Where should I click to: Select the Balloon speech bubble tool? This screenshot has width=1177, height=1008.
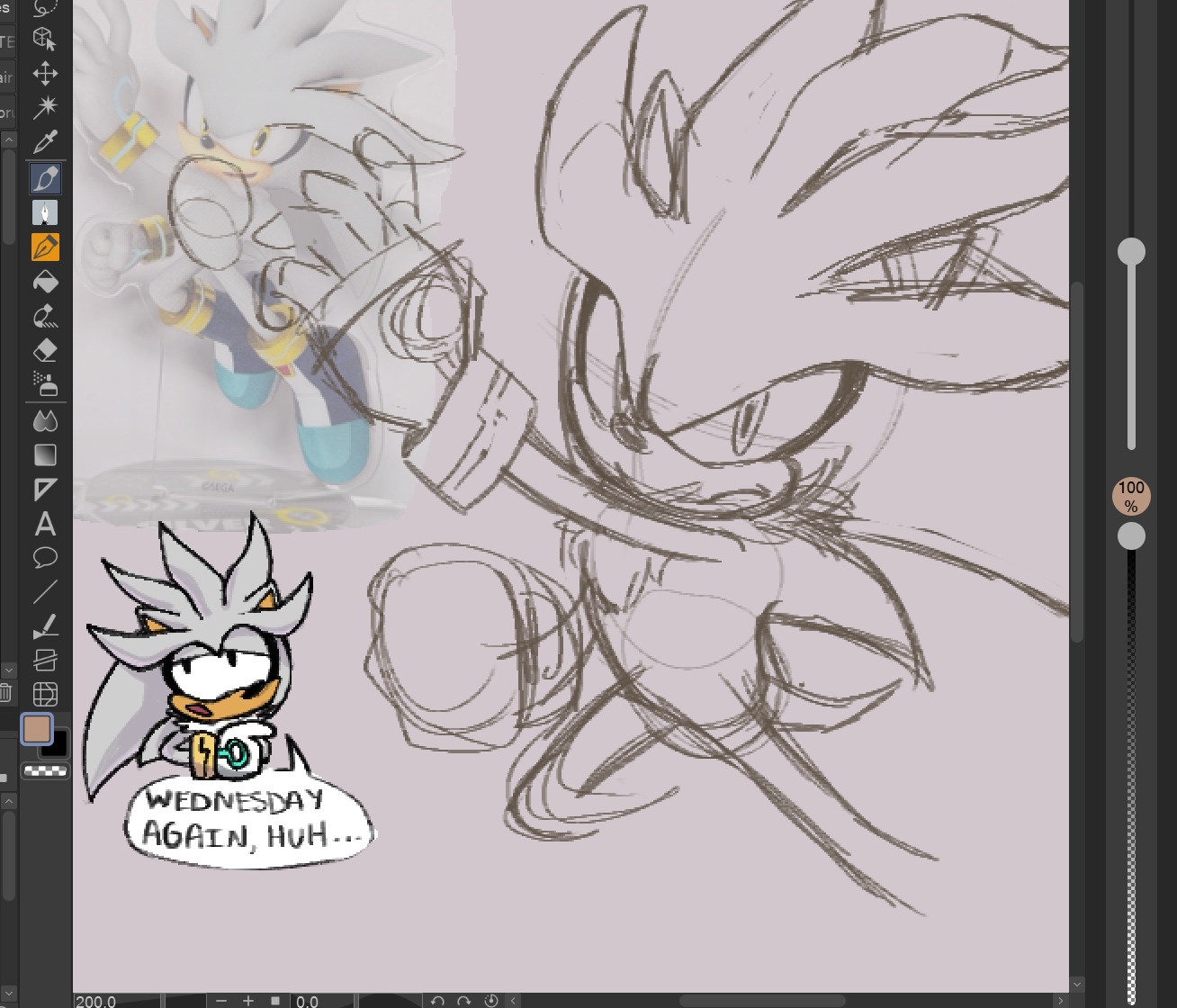click(x=45, y=558)
